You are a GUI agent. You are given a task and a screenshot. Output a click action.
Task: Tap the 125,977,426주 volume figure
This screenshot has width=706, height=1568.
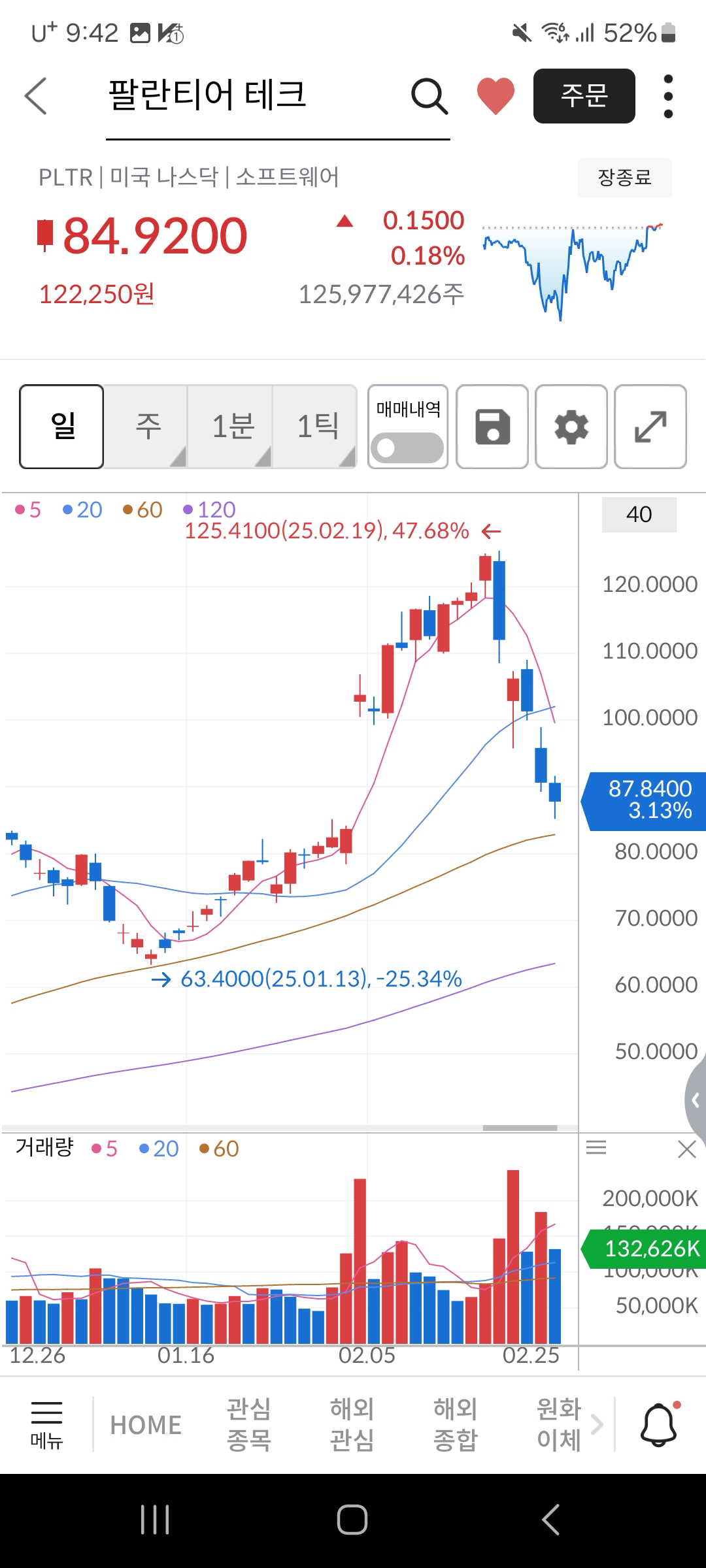click(381, 295)
